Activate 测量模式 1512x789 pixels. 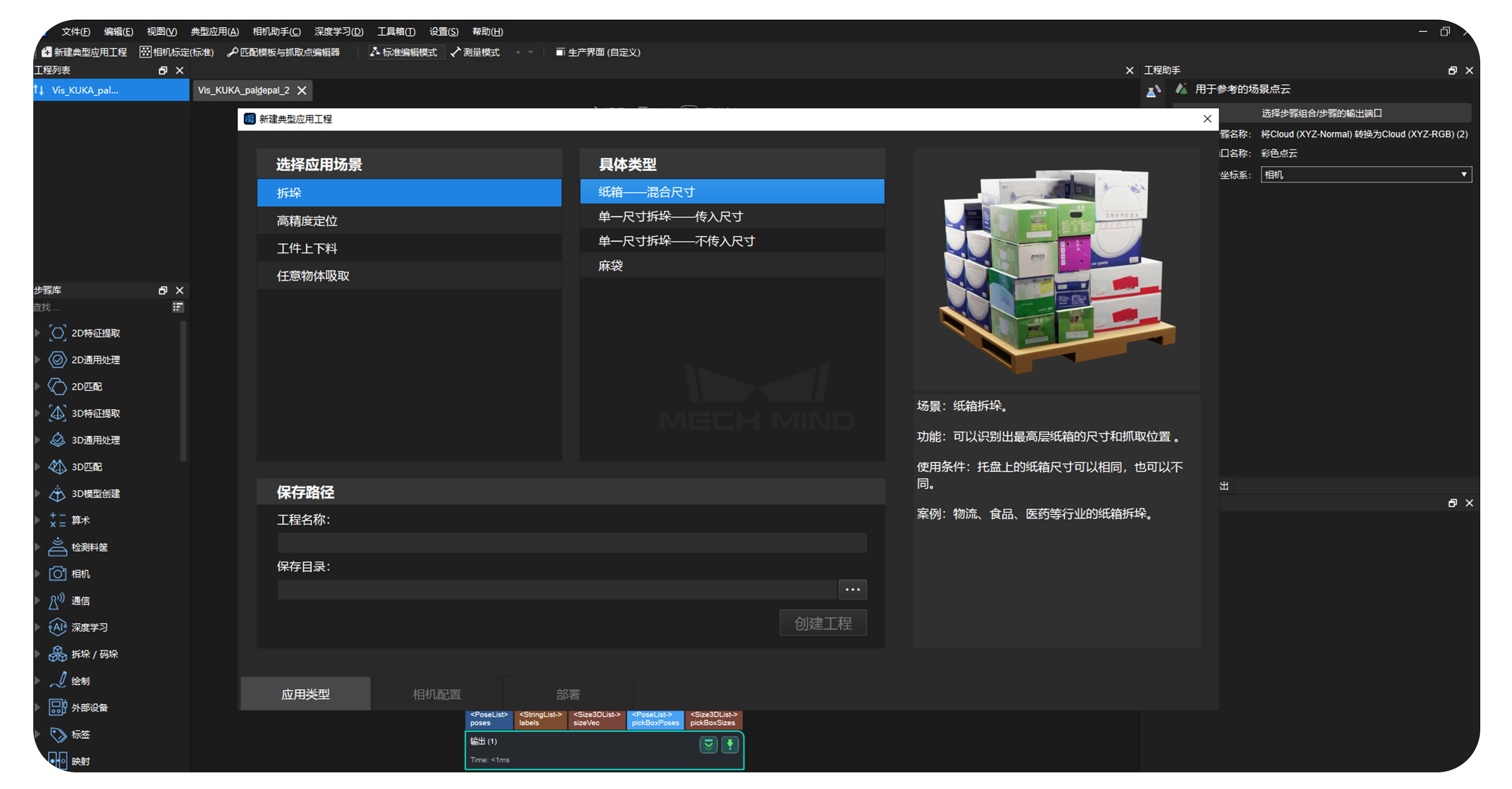[x=477, y=51]
